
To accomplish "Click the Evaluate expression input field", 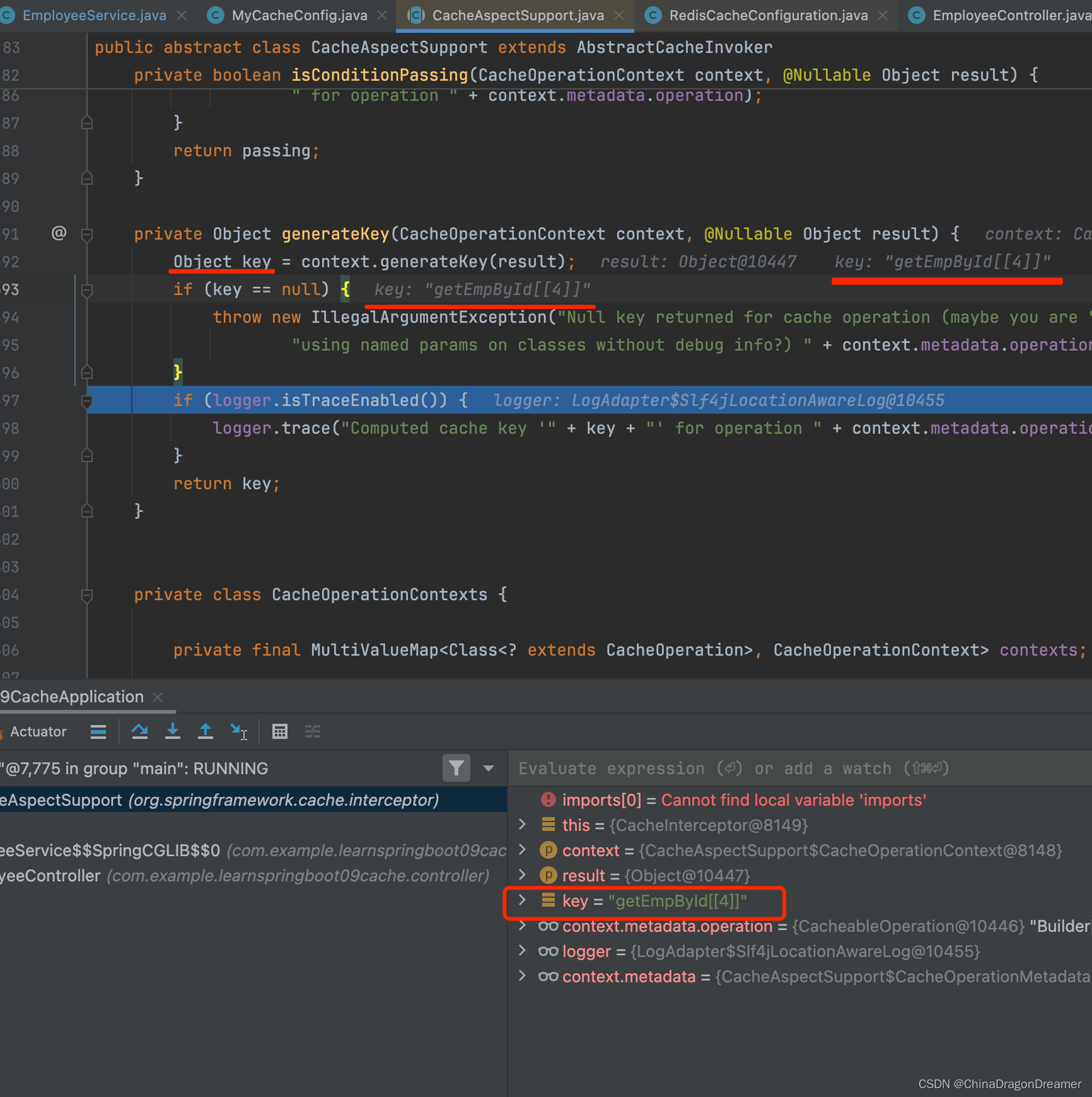I will click(799, 768).
